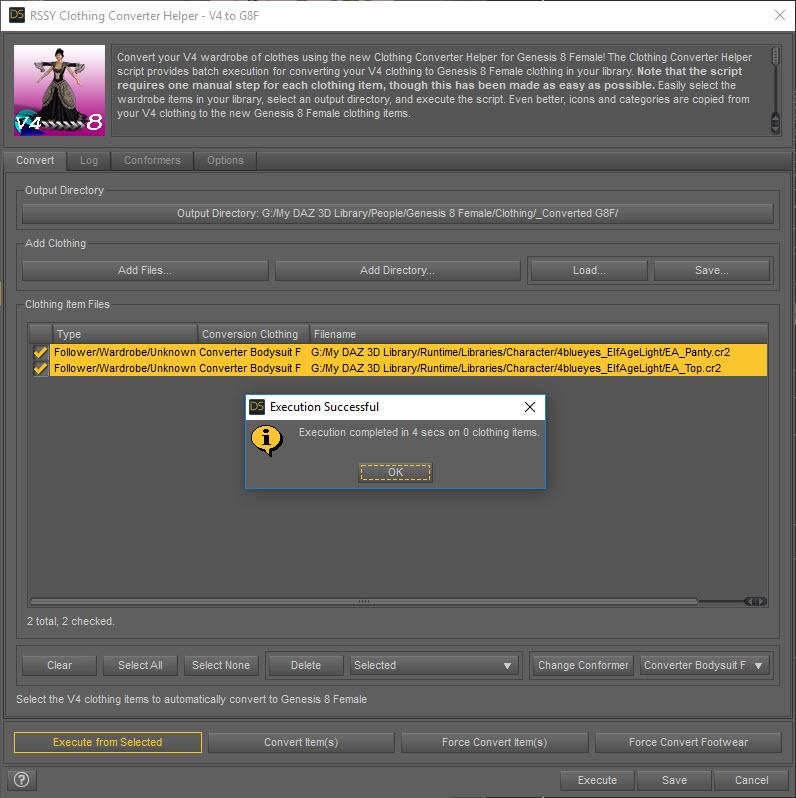Click Add Directory... button

click(397, 270)
